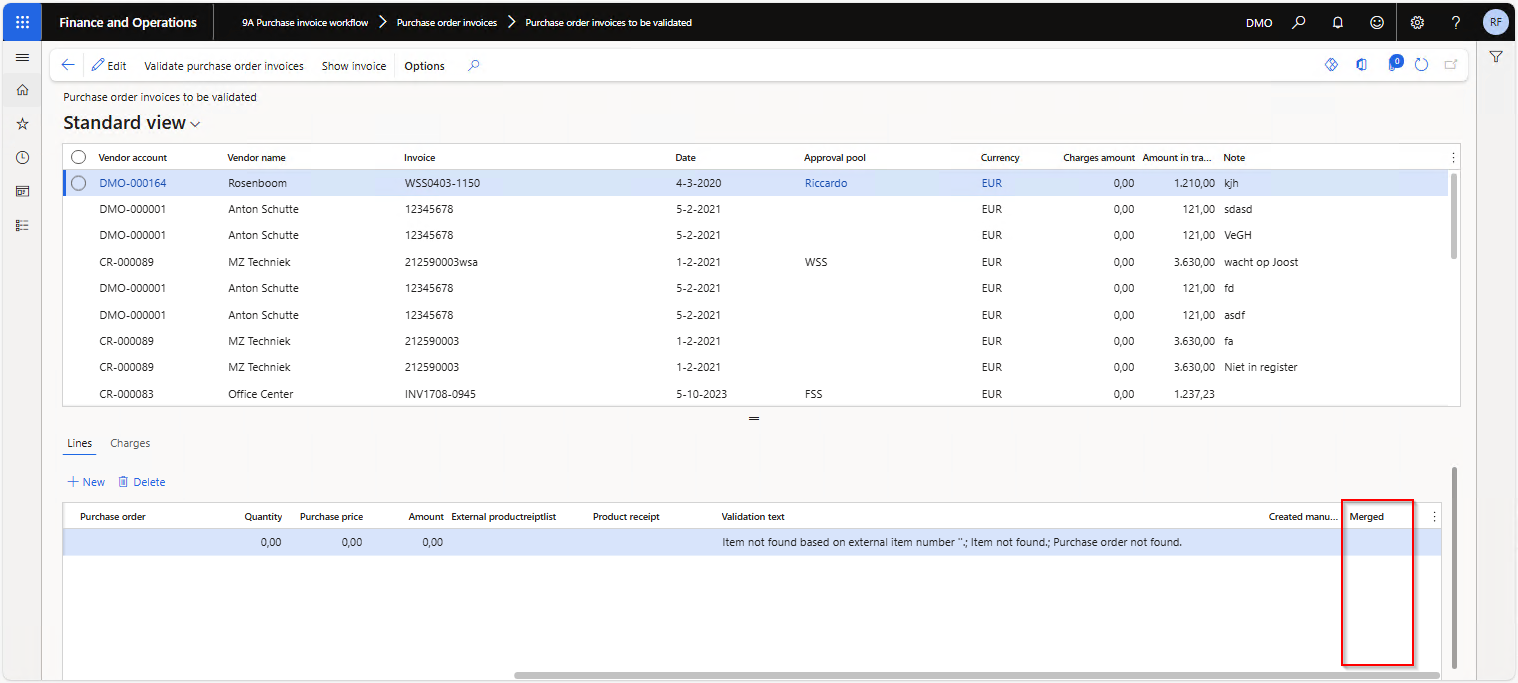Click the Home icon in left sidebar
The height and width of the screenshot is (683, 1518).
tap(22, 90)
